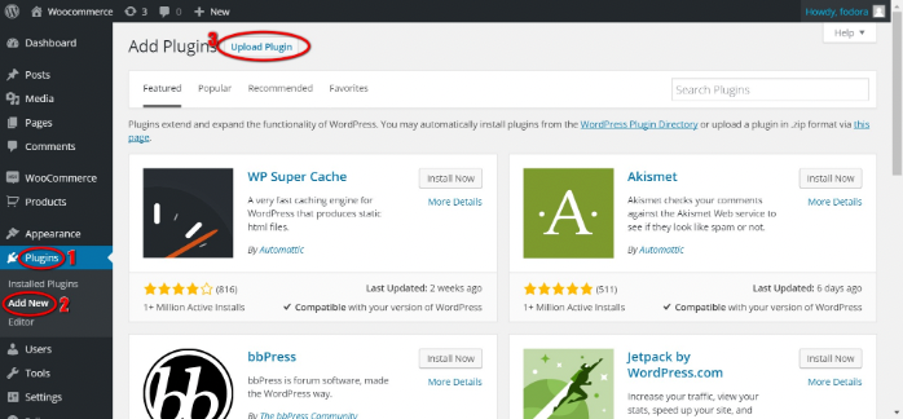Open Jetpack by WordPress.com title link

[675, 365]
